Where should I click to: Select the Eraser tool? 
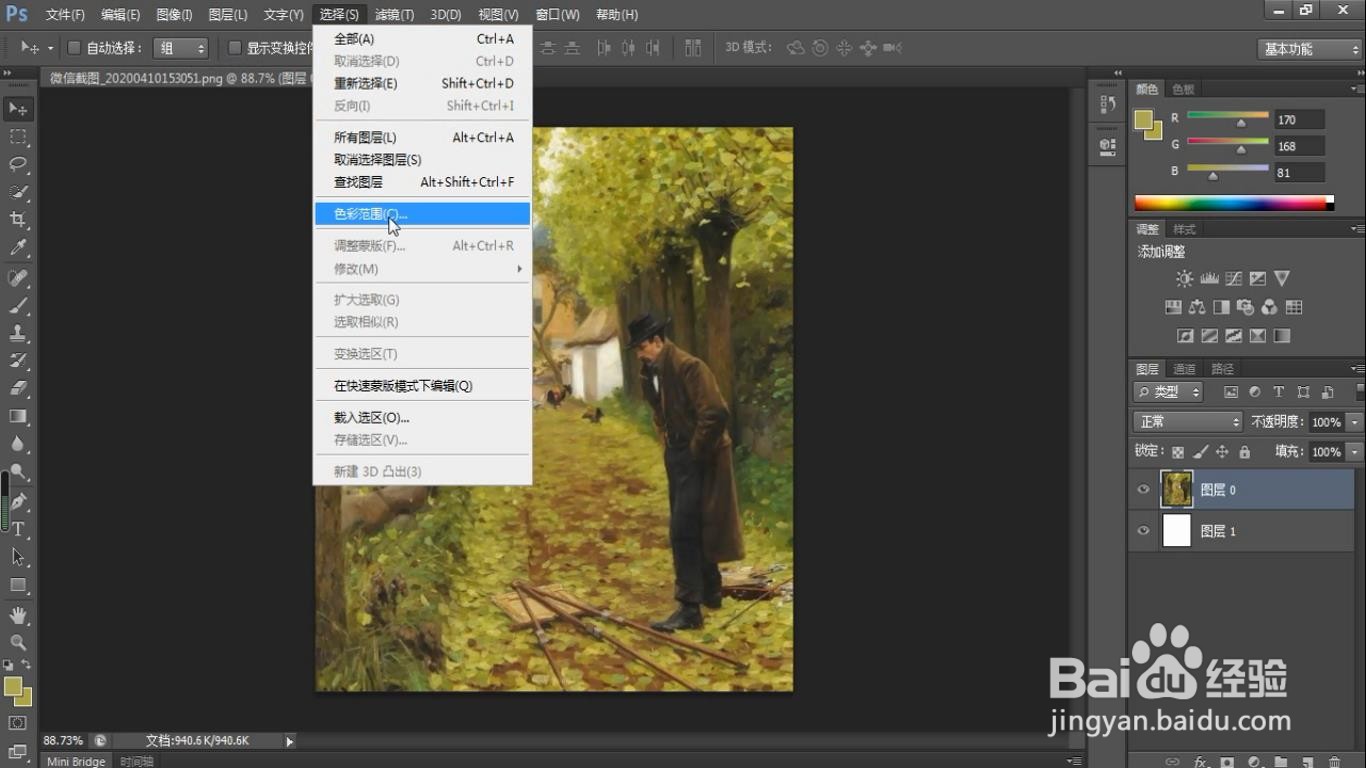(18, 389)
